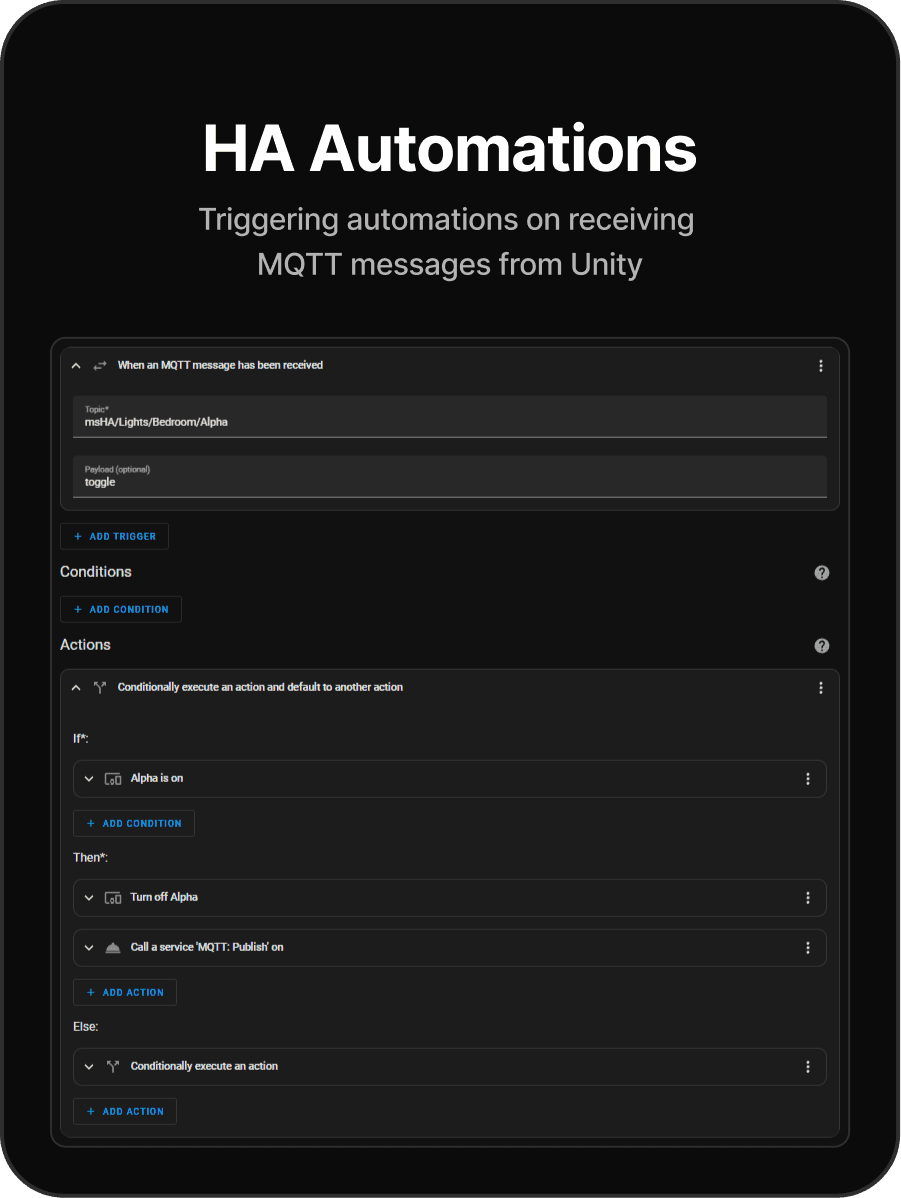Open the Alpha is on overflow menu
Screen dimensions: 901x1198
tap(808, 779)
